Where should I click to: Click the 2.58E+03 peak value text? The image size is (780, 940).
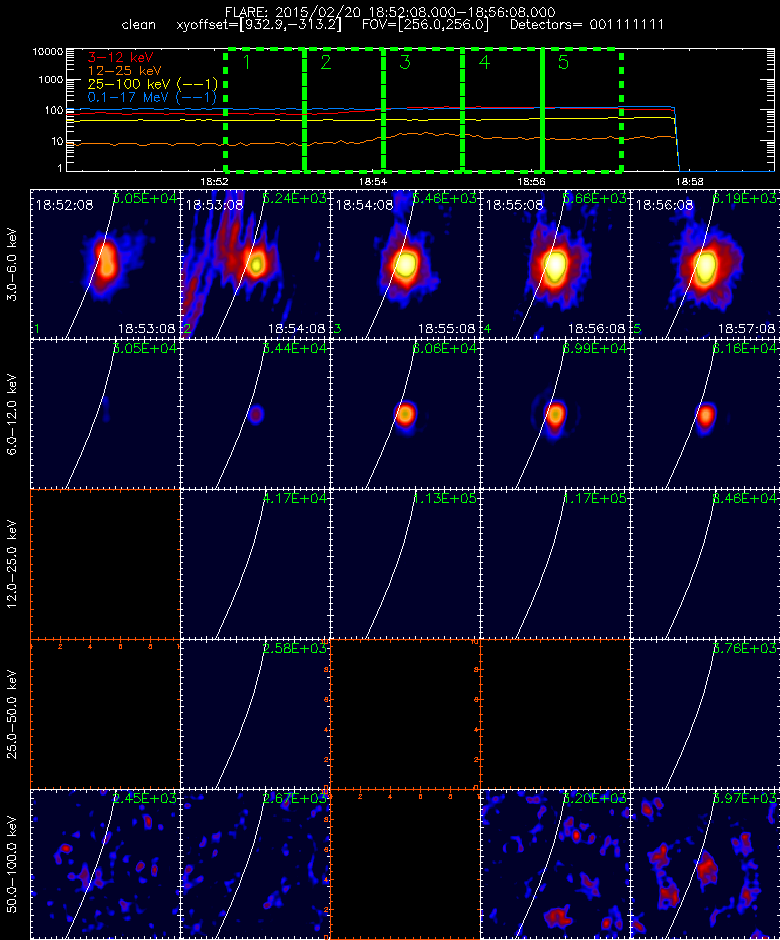(x=294, y=648)
